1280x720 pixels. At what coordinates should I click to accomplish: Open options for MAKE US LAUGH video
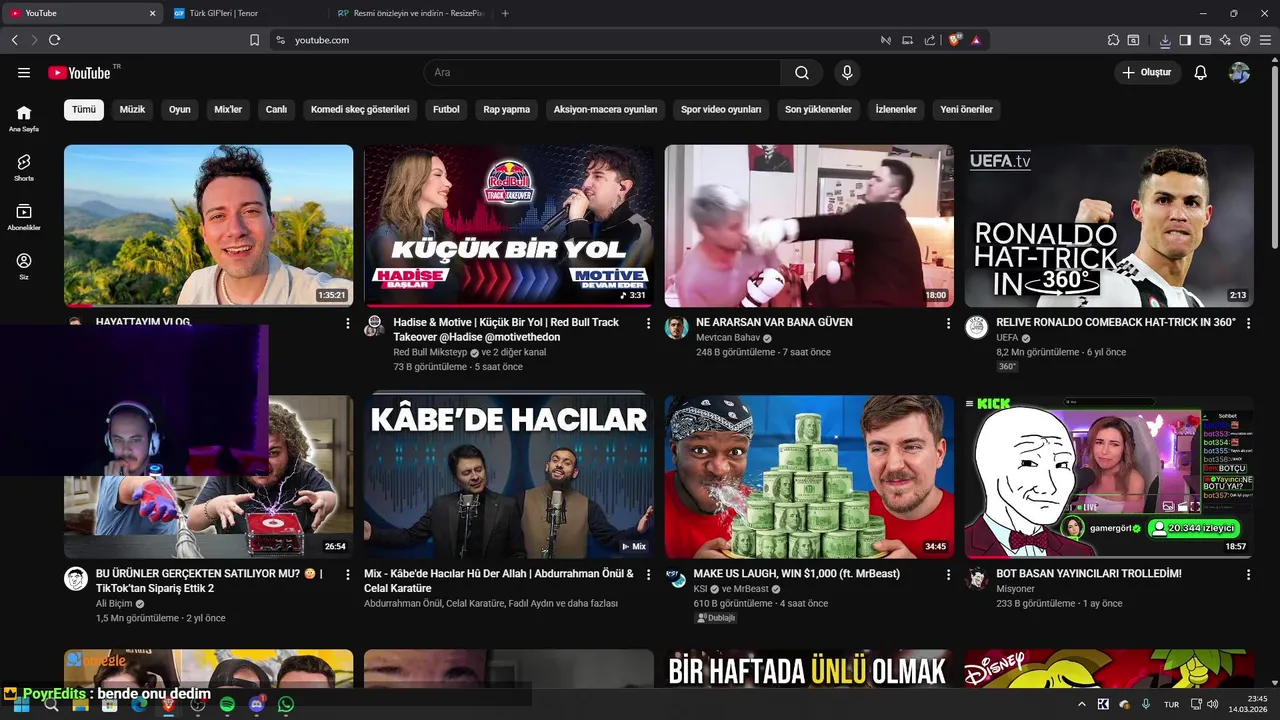point(948,575)
